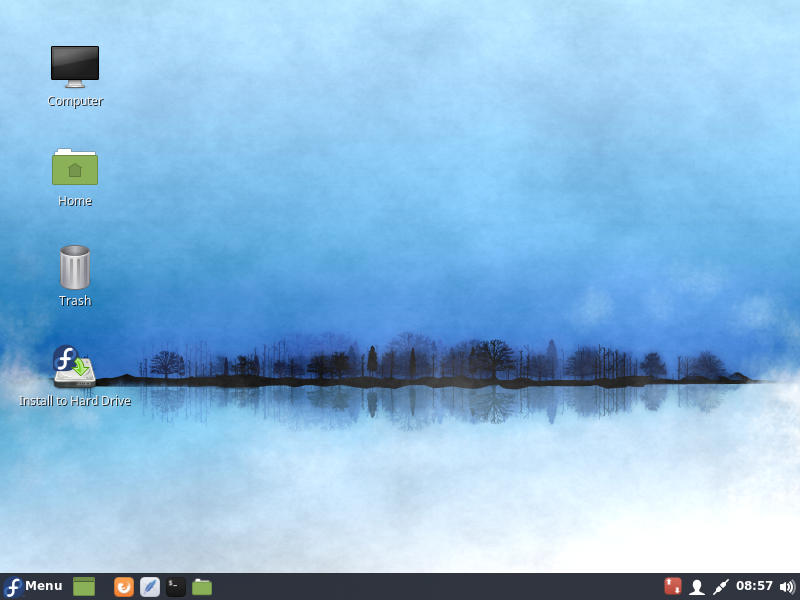Image resolution: width=800 pixels, height=600 pixels.
Task: Click the "Computer" icon label text
Action: [x=75, y=101]
